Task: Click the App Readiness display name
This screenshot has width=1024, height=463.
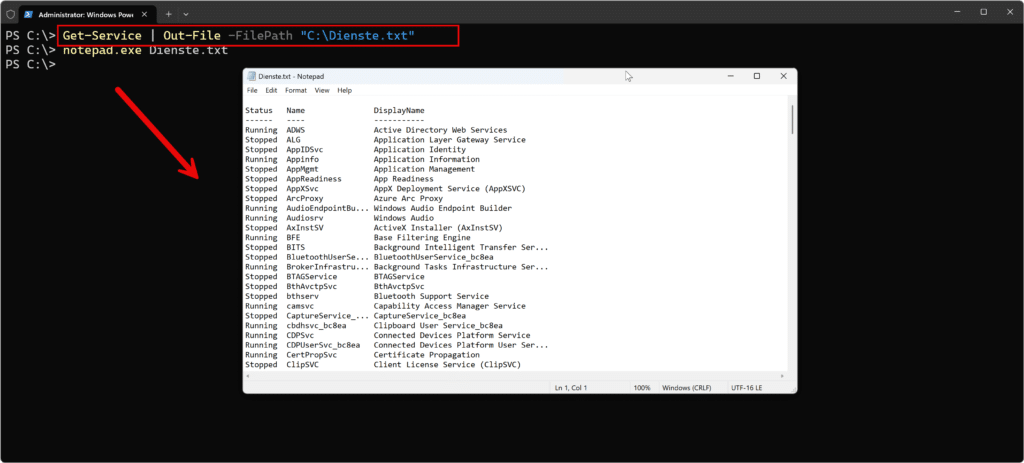Action: pos(404,179)
